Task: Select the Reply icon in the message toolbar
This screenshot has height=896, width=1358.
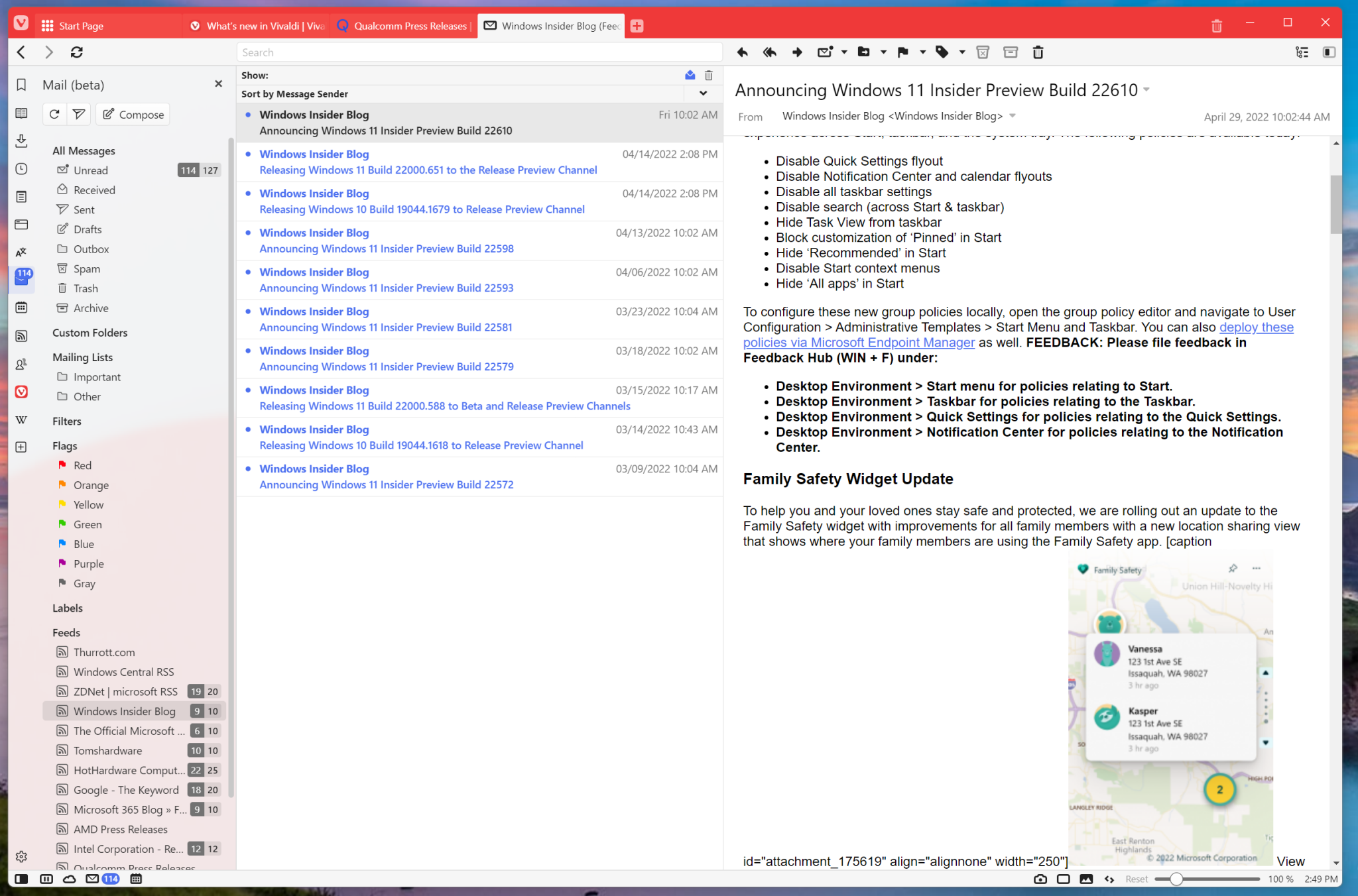Action: pos(742,52)
